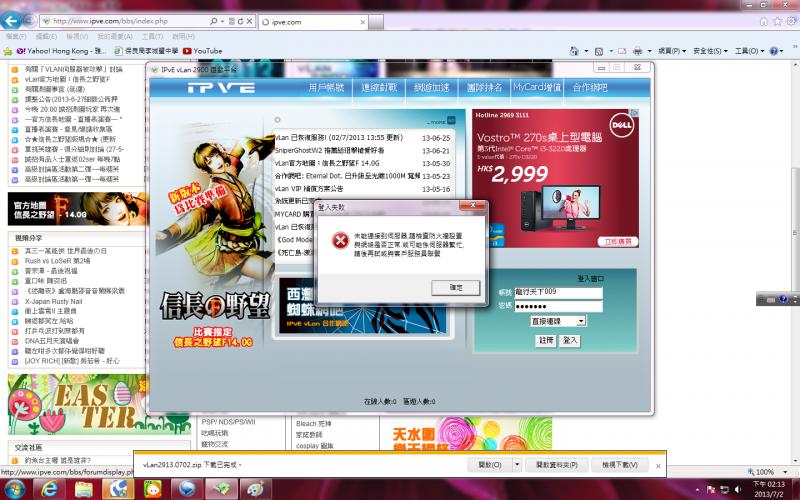Open the first browser menu 檔案(F)
The width and height of the screenshot is (800, 500).
[x=16, y=36]
